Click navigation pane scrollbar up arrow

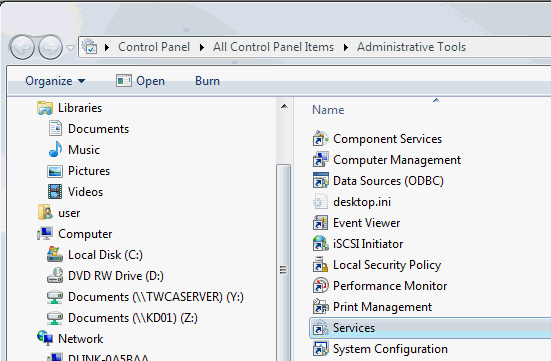click(284, 106)
